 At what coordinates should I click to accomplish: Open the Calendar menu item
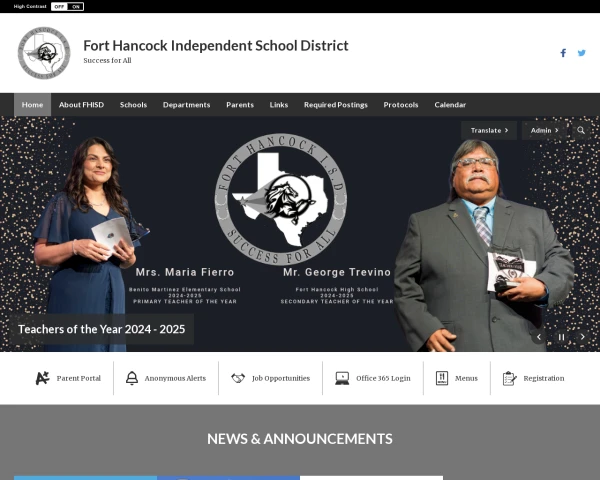(x=450, y=104)
